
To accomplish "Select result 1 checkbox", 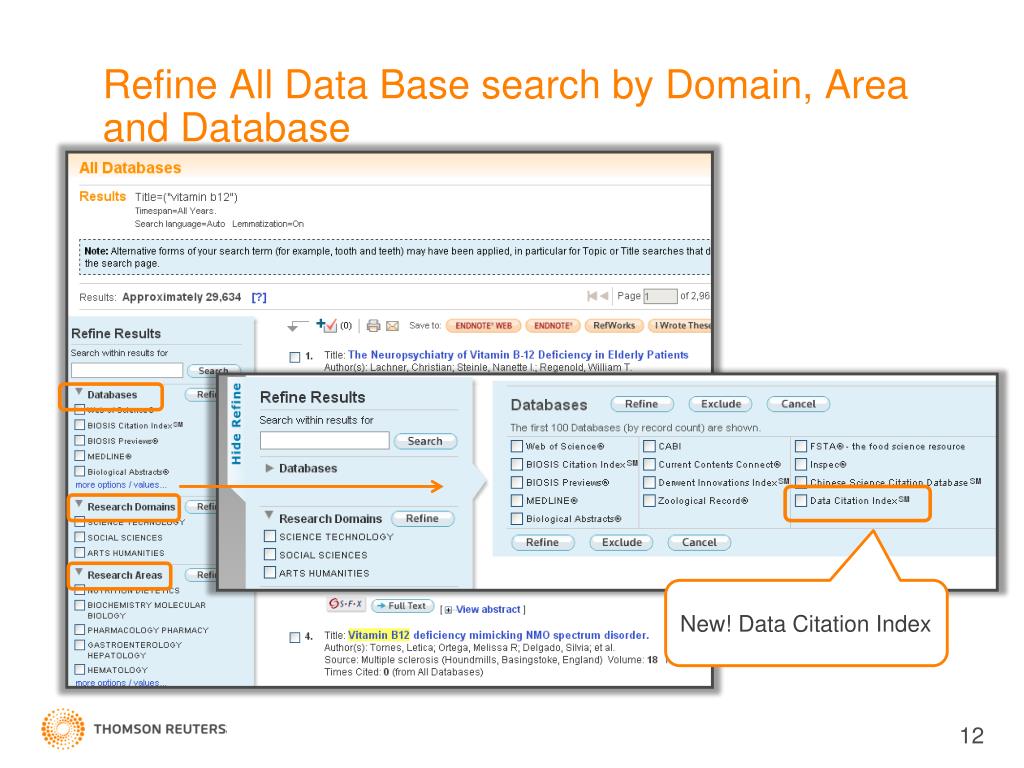I will pos(295,357).
